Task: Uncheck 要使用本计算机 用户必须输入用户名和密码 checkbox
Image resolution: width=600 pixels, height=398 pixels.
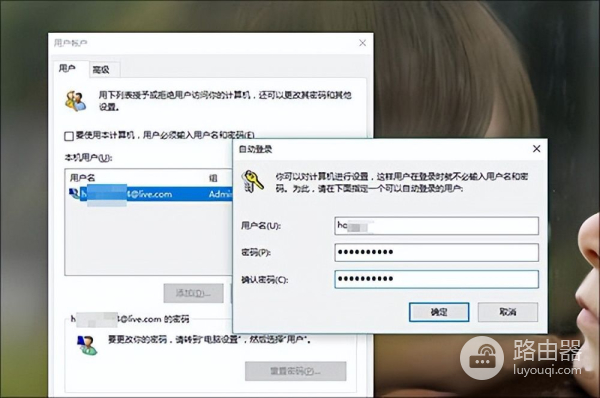Action: 69,136
